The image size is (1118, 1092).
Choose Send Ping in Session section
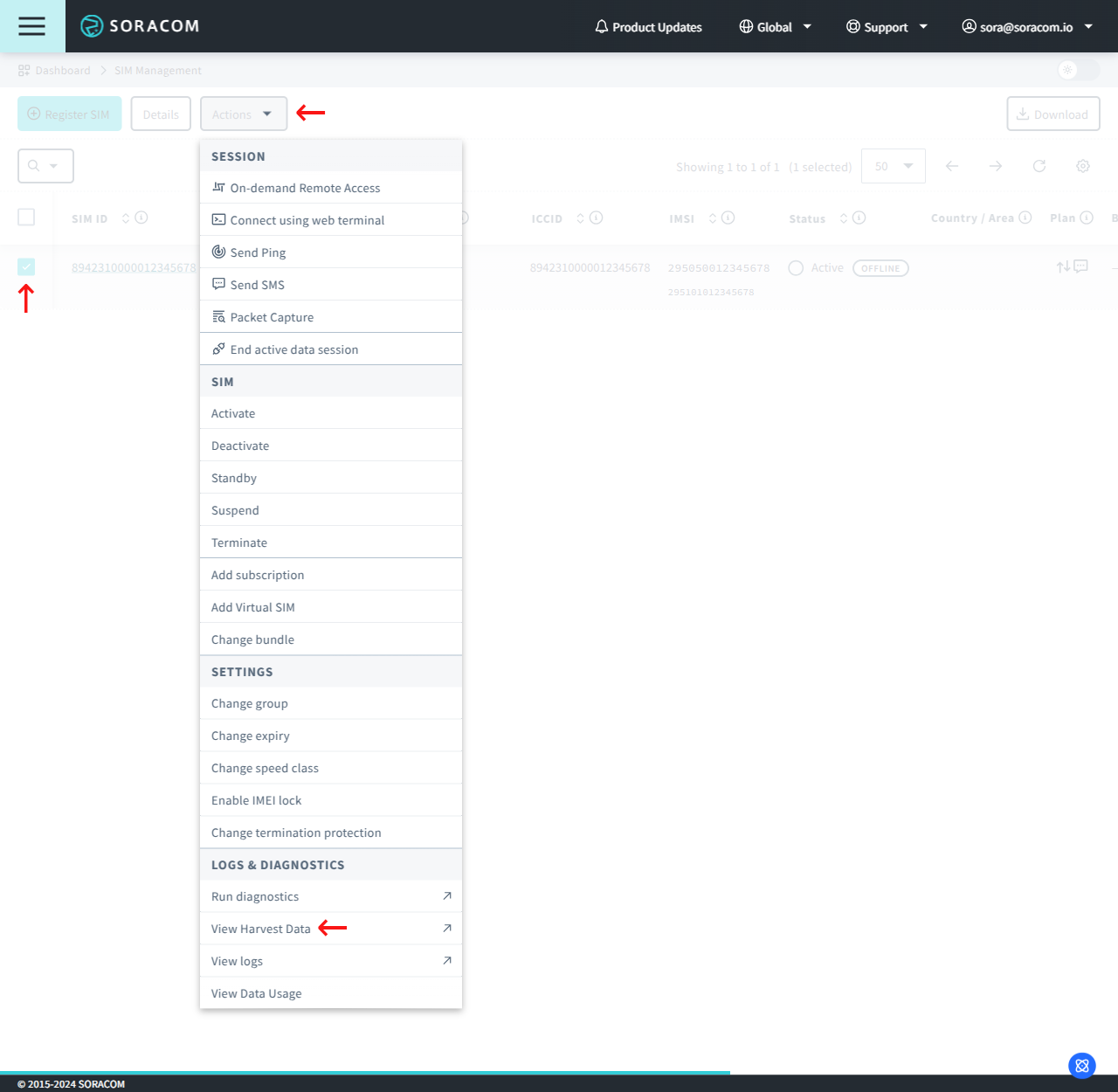coord(258,252)
